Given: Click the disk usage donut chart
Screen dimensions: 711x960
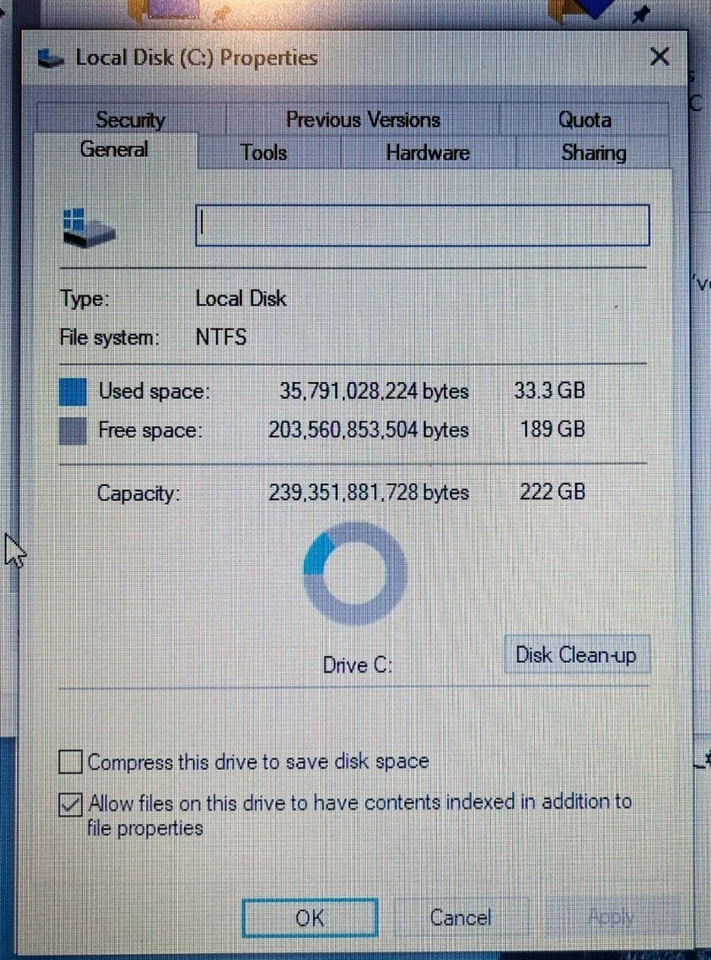Looking at the screenshot, I should (355, 574).
